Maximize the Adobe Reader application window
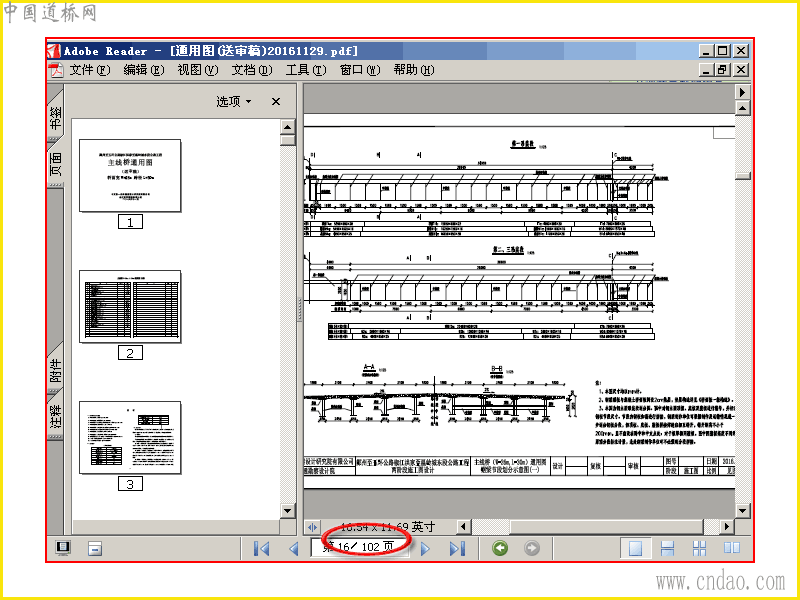This screenshot has height=600, width=800. 723,51
